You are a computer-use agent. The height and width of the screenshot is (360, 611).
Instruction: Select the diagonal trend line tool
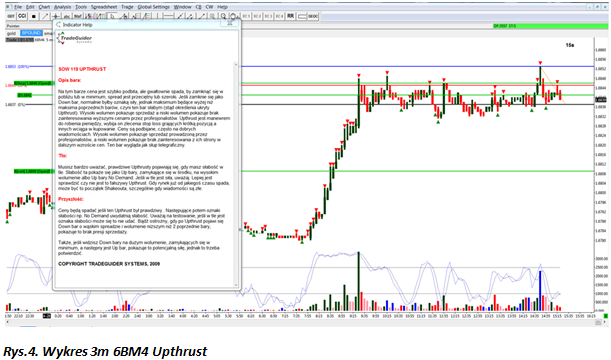point(45,16)
